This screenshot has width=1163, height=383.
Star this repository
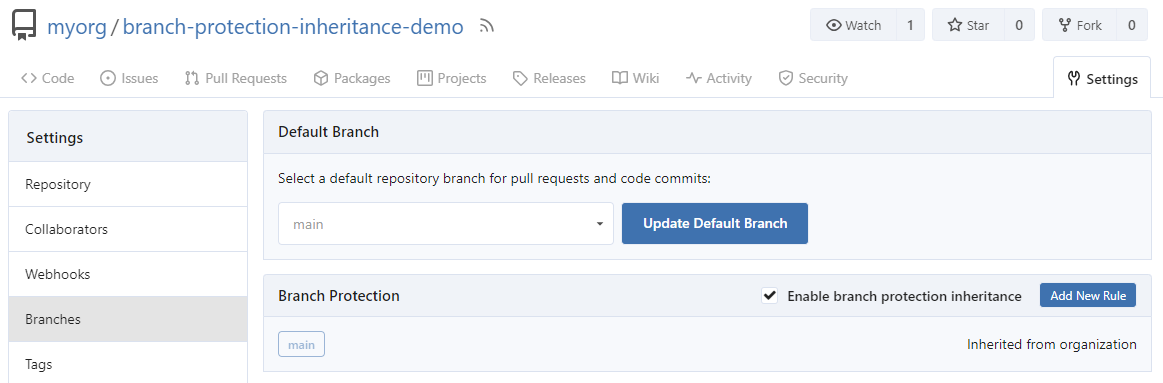coord(969,25)
